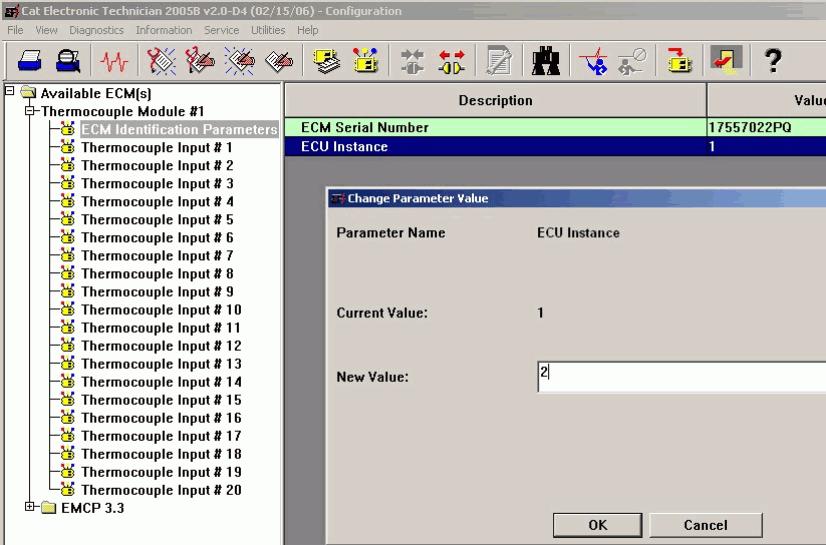
Task: Select Thermocouple Input # 9 in the tree
Action: [x=157, y=291]
